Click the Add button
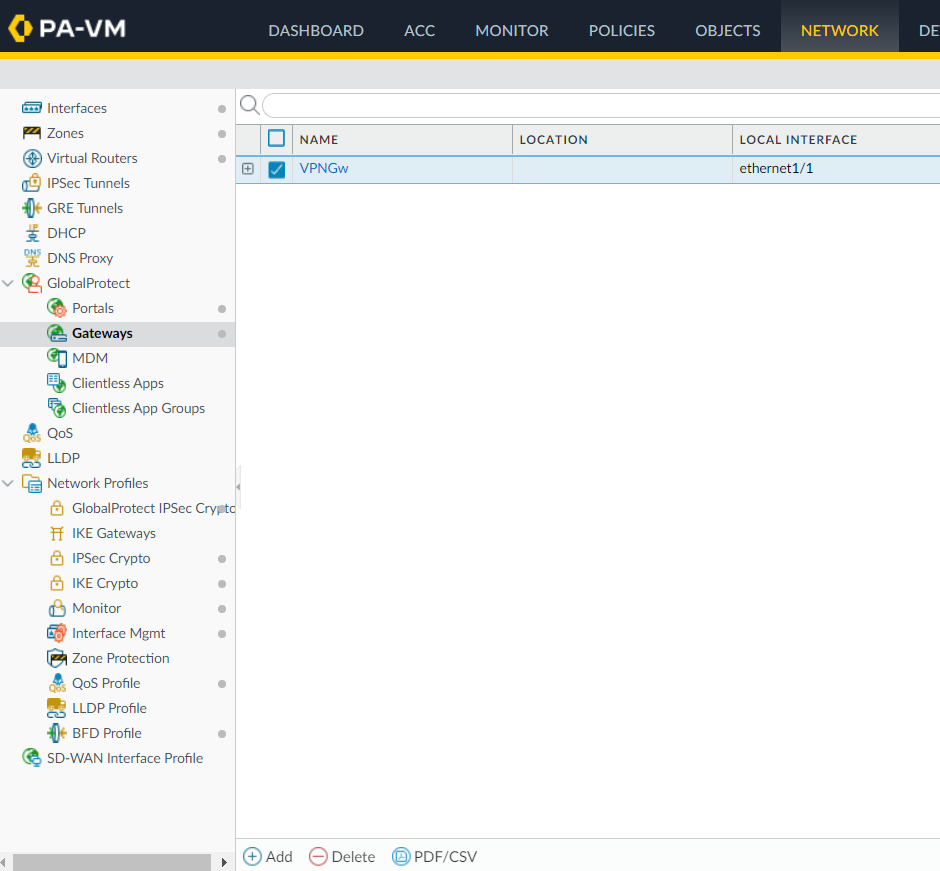The image size is (940, 871). [268, 856]
